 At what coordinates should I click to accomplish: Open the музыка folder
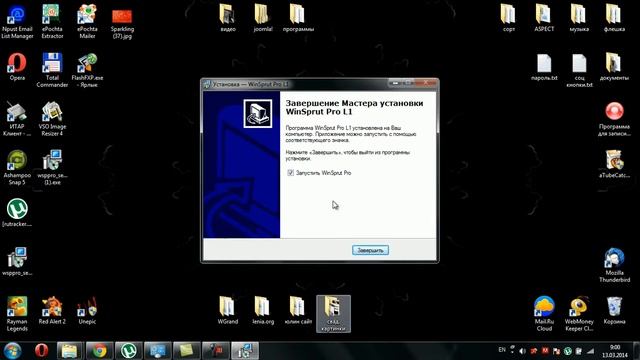coord(579,18)
